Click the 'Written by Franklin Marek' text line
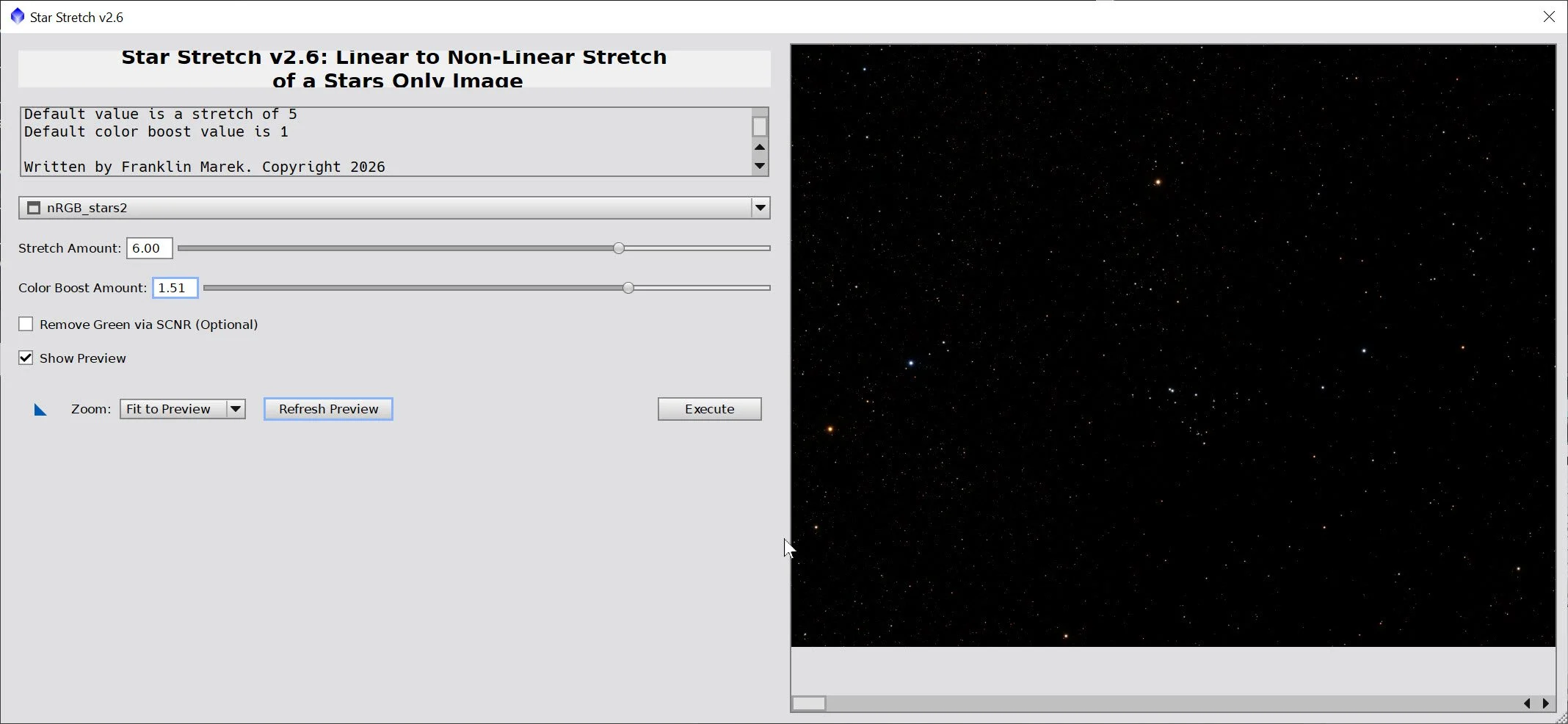 point(205,167)
